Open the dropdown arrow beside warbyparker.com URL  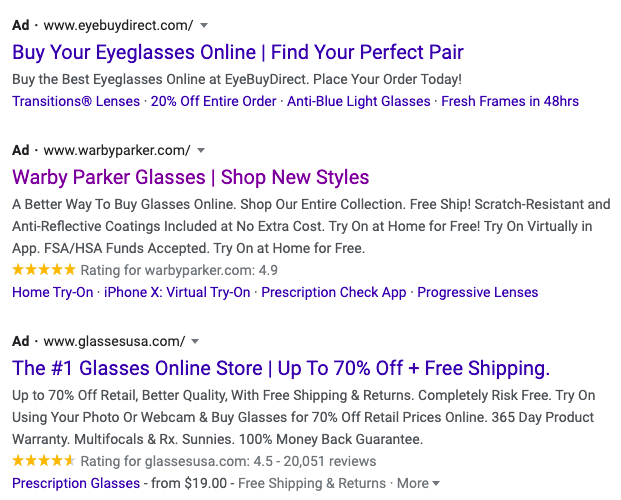tap(201, 151)
